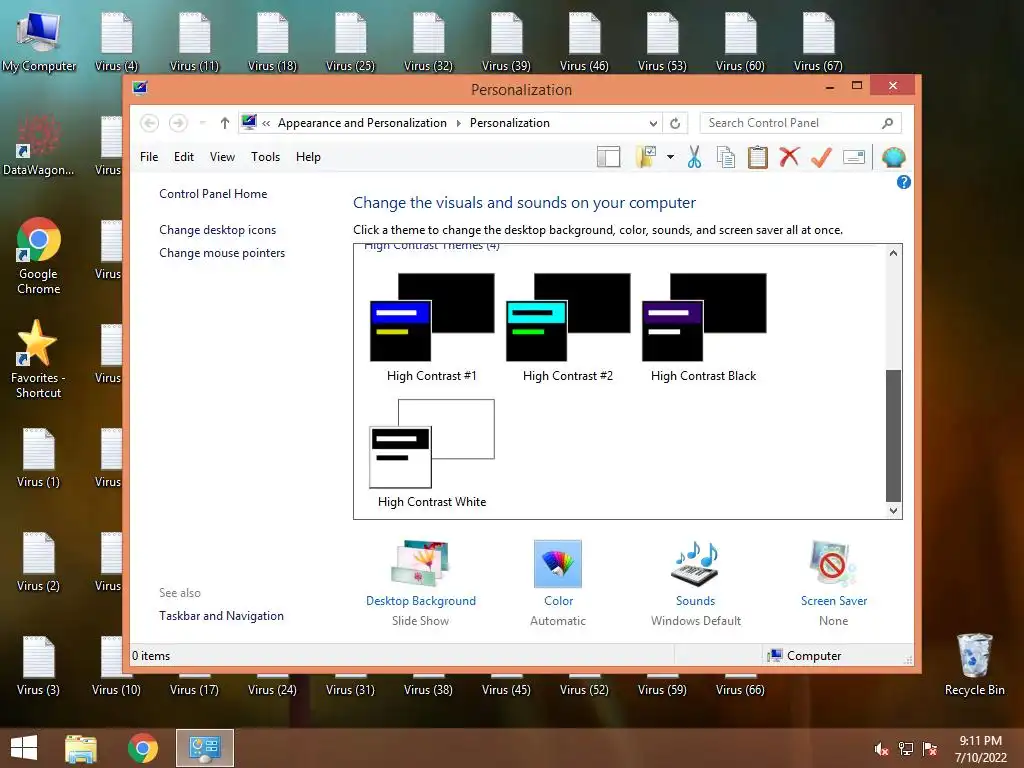Expand the breadcrumb double-chevron
Screen dimensions: 1024x768
tap(266, 123)
